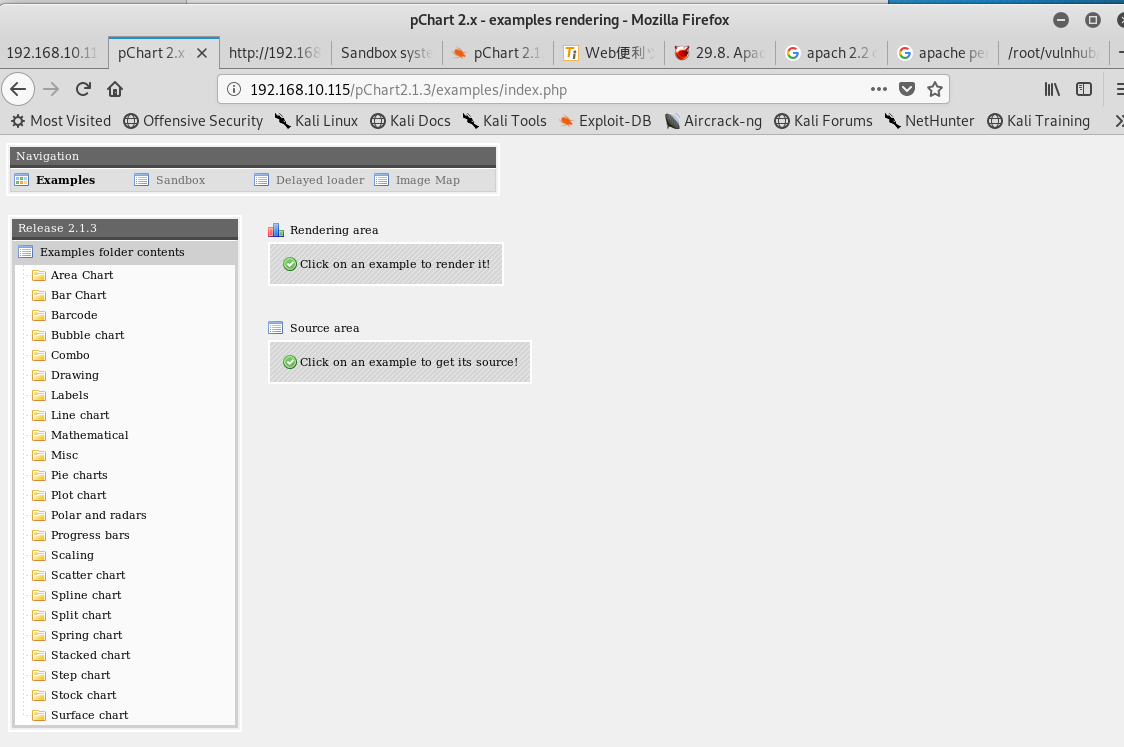Close the pChart 2.x tab
Image resolution: width=1124 pixels, height=747 pixels.
click(202, 53)
